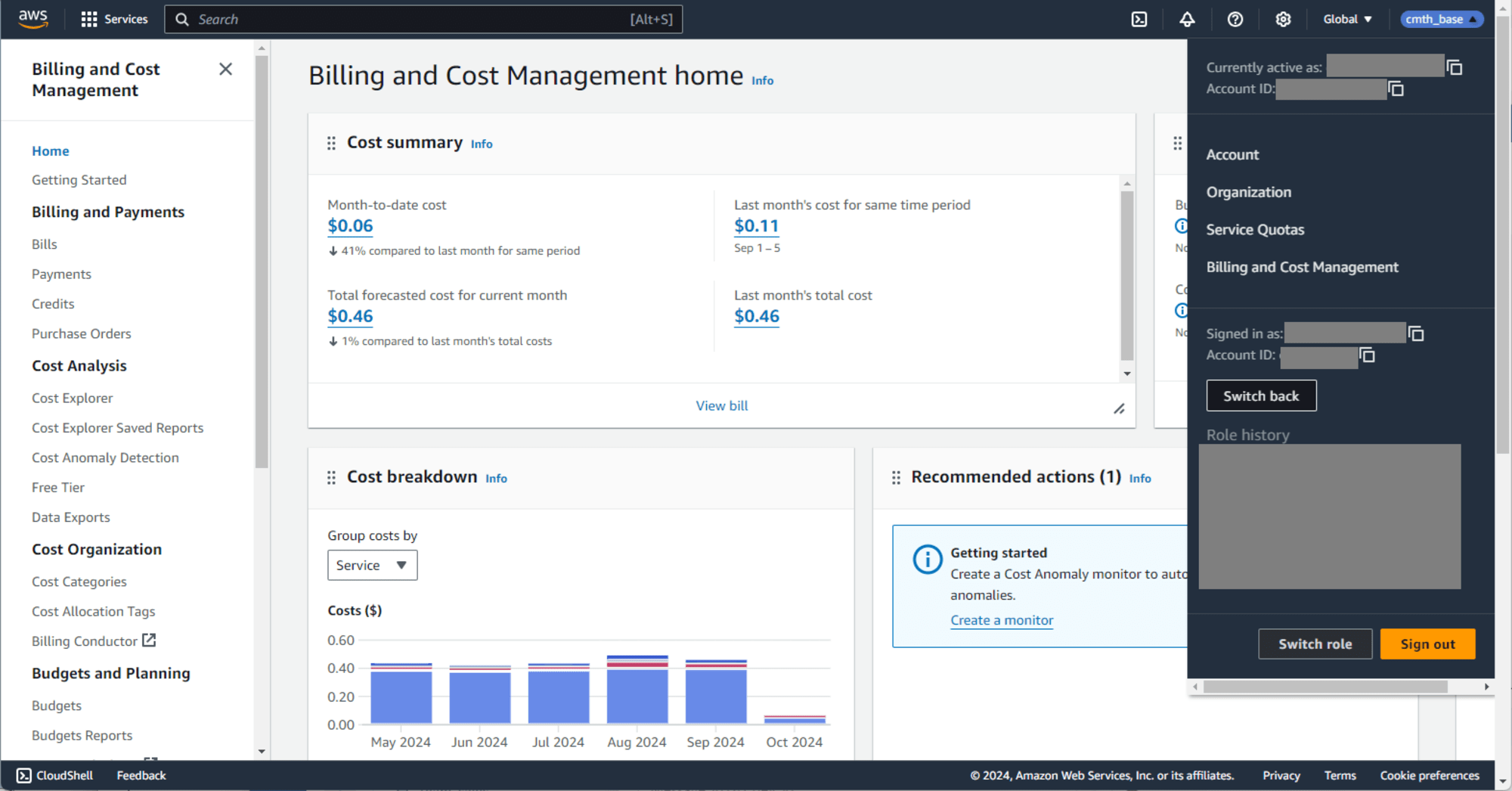Open the help question mark menu

1235,19
